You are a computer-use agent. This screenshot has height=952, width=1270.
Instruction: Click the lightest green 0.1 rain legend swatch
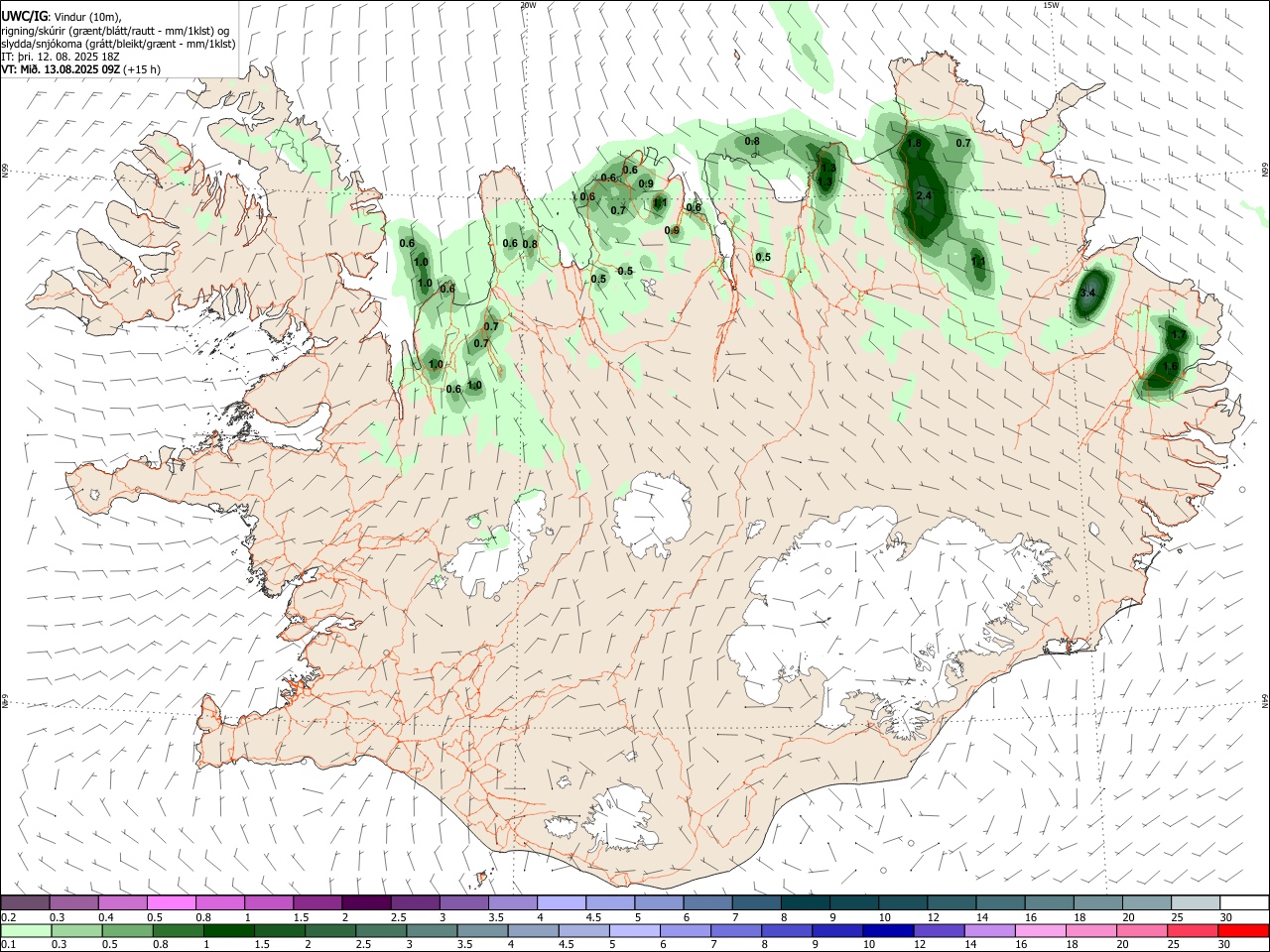click(26, 930)
